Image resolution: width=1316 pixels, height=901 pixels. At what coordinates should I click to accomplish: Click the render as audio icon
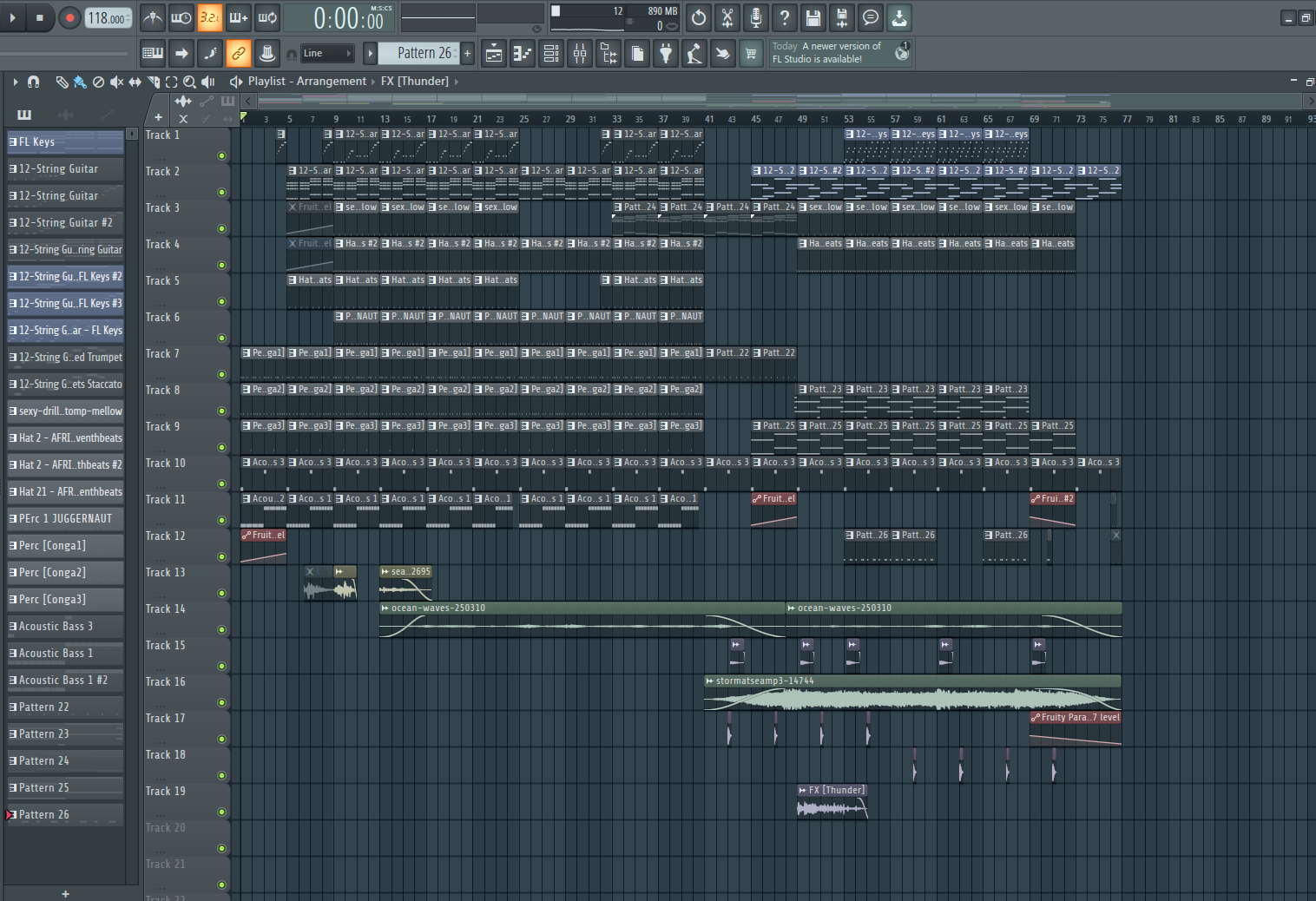point(842,17)
